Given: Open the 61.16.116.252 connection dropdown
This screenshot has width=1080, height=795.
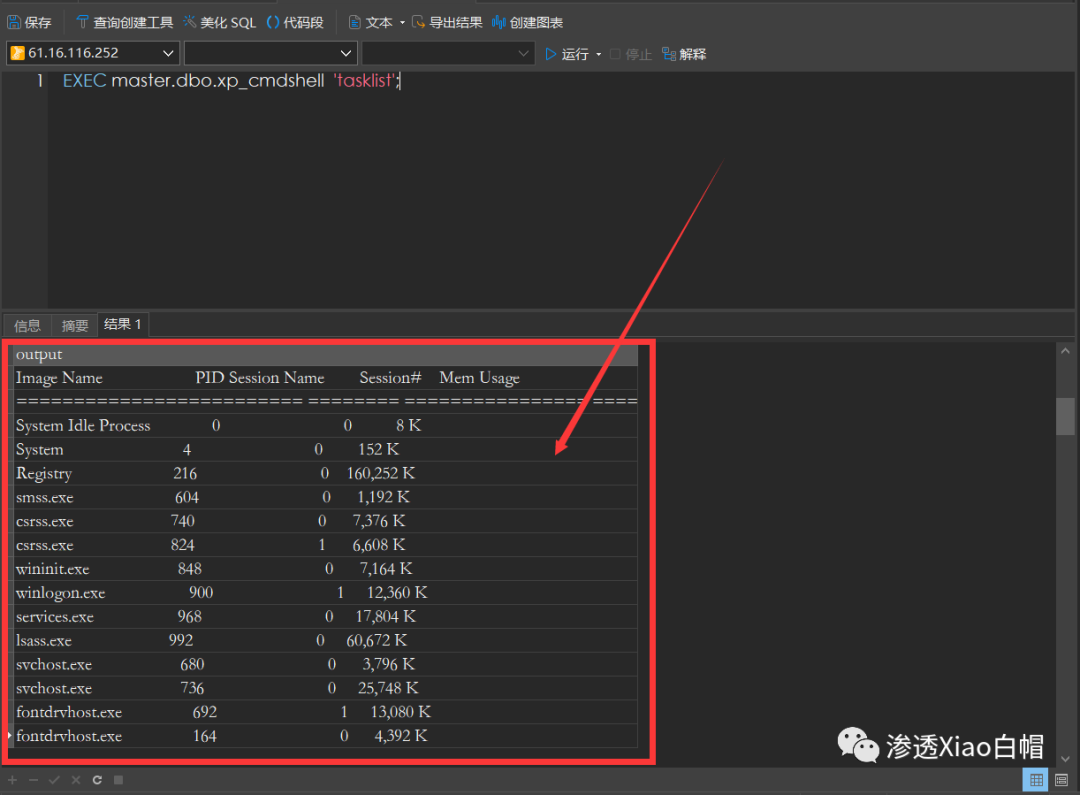Looking at the screenshot, I should coord(93,53).
